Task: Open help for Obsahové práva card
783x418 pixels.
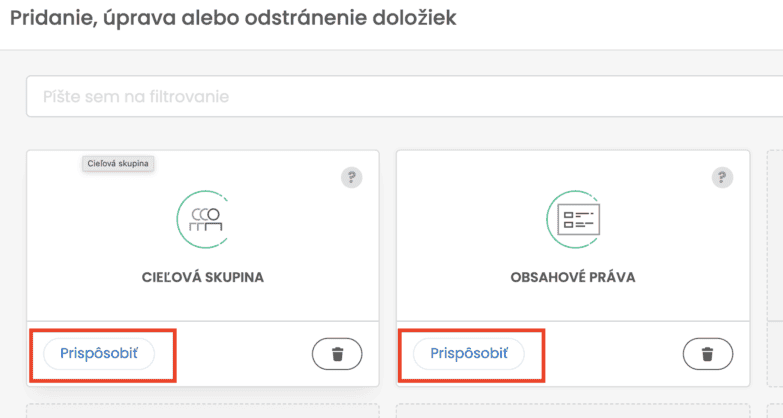Action: pyautogui.click(x=722, y=178)
